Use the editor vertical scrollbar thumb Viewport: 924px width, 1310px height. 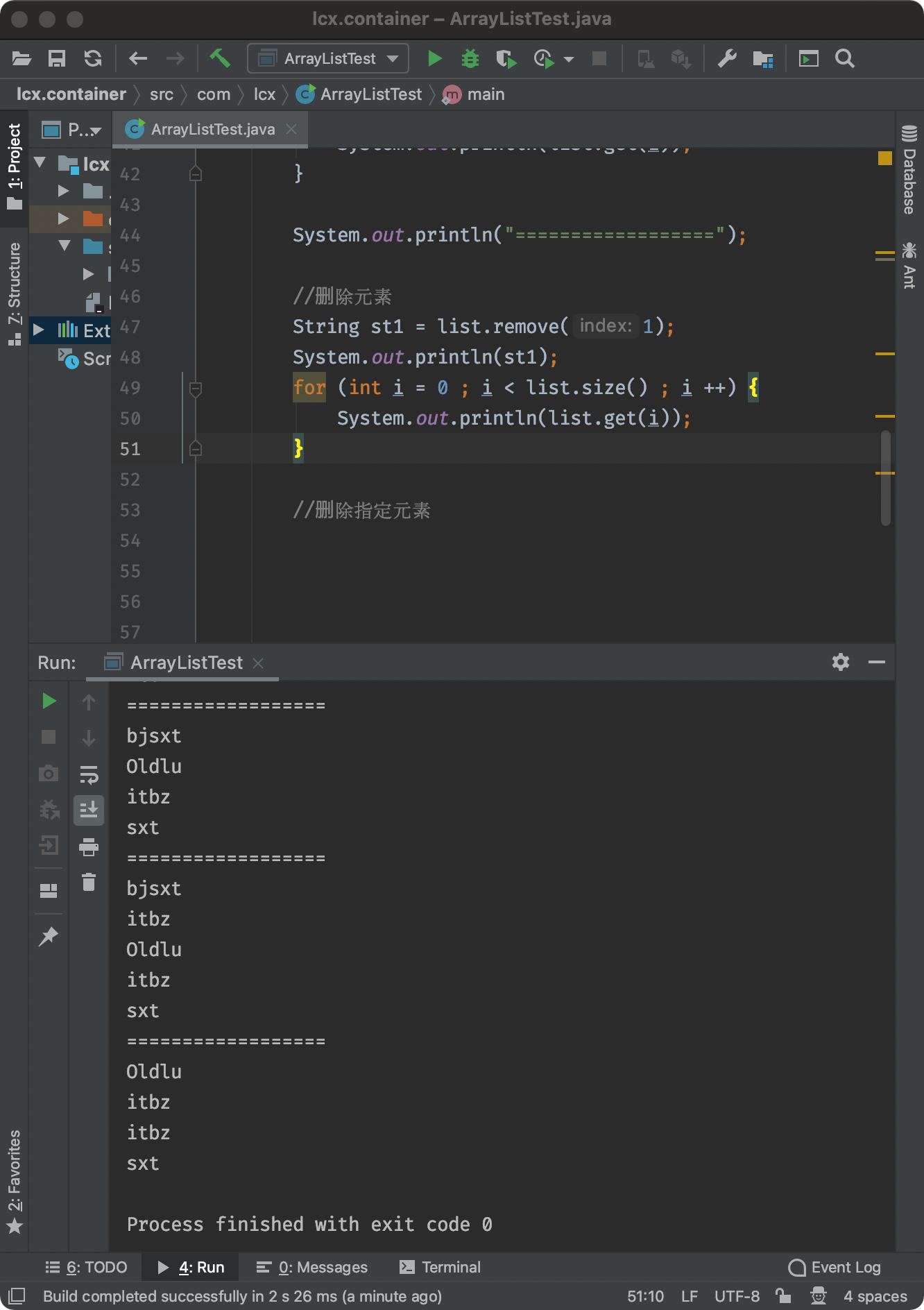pos(886,477)
